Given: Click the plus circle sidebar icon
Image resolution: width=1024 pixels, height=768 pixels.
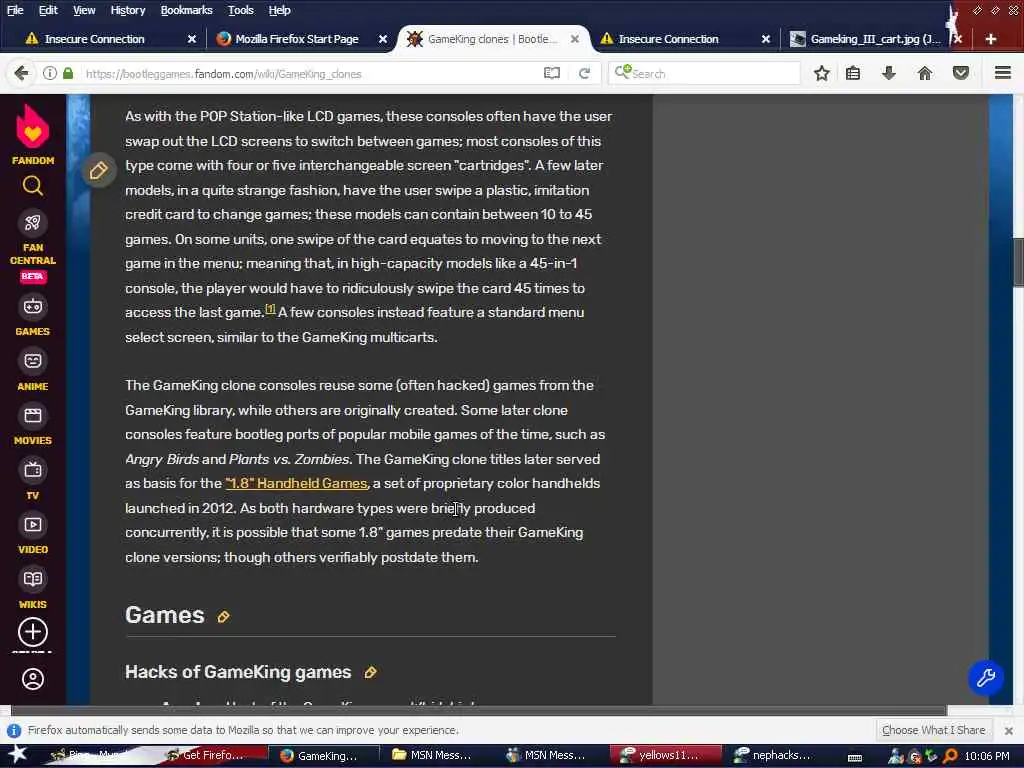Looking at the screenshot, I should click(x=33, y=632).
